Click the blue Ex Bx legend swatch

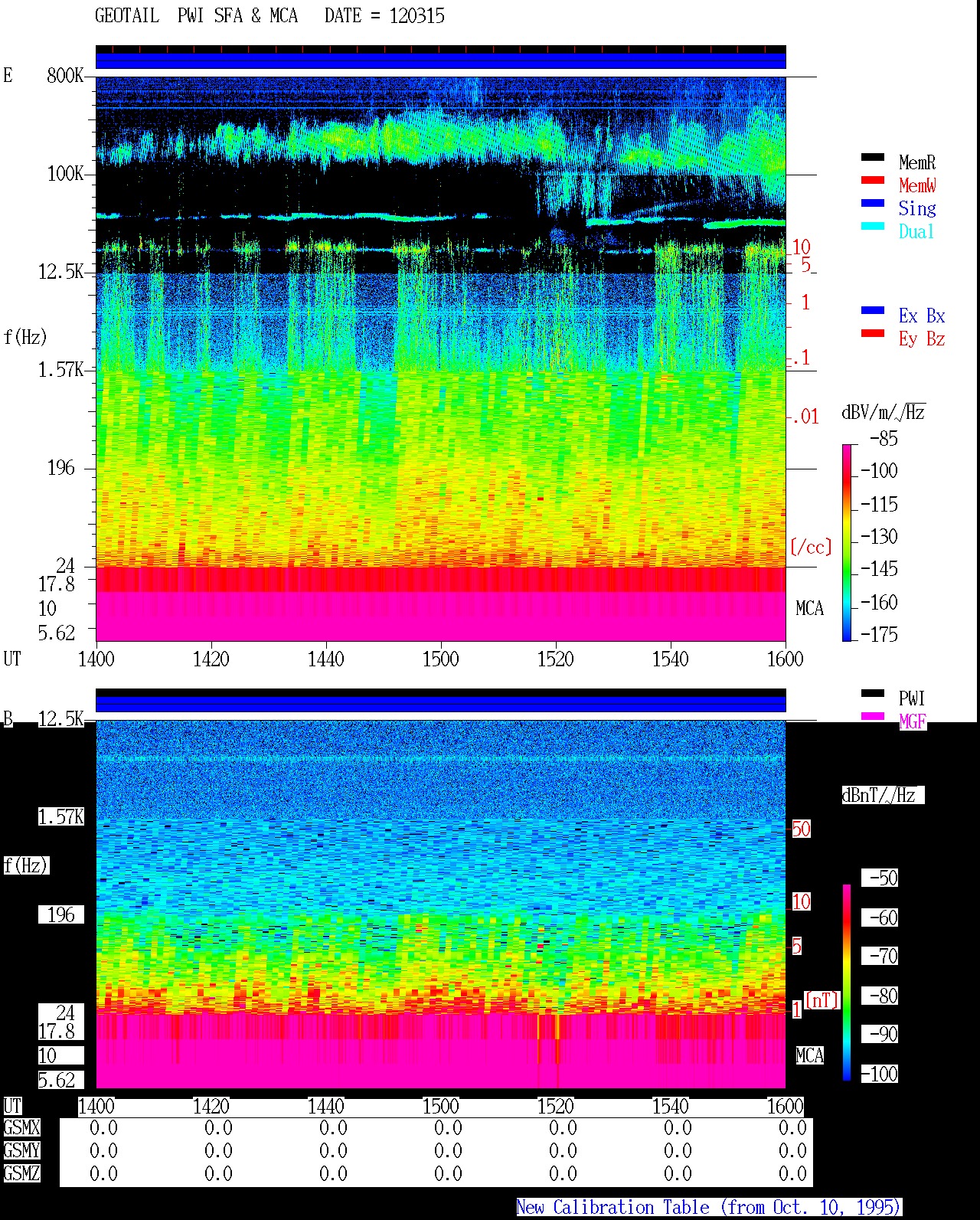click(873, 310)
